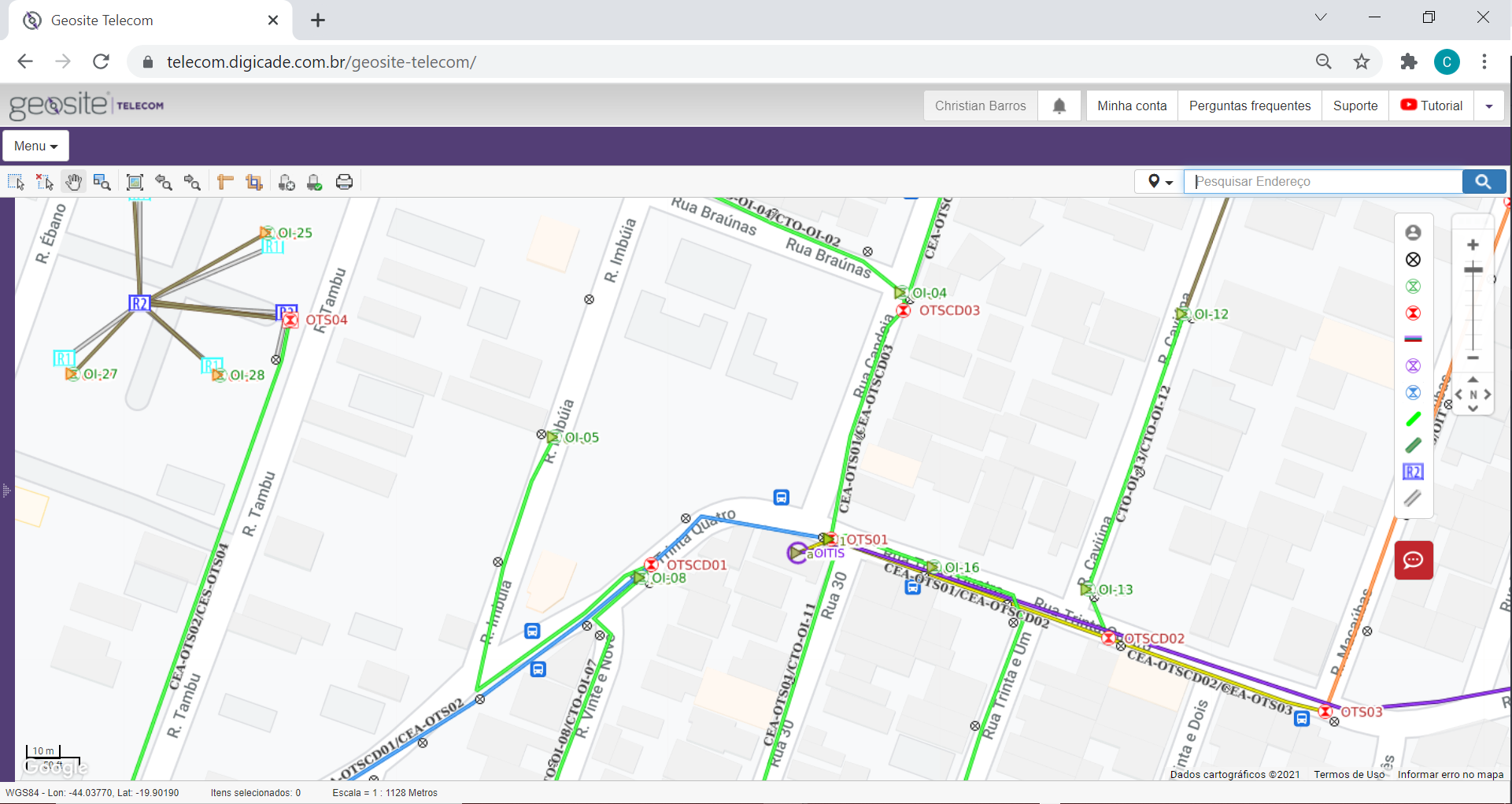This screenshot has height=804, width=1512.
Task: Pick the zoom-to-window tool
Action: tap(102, 182)
